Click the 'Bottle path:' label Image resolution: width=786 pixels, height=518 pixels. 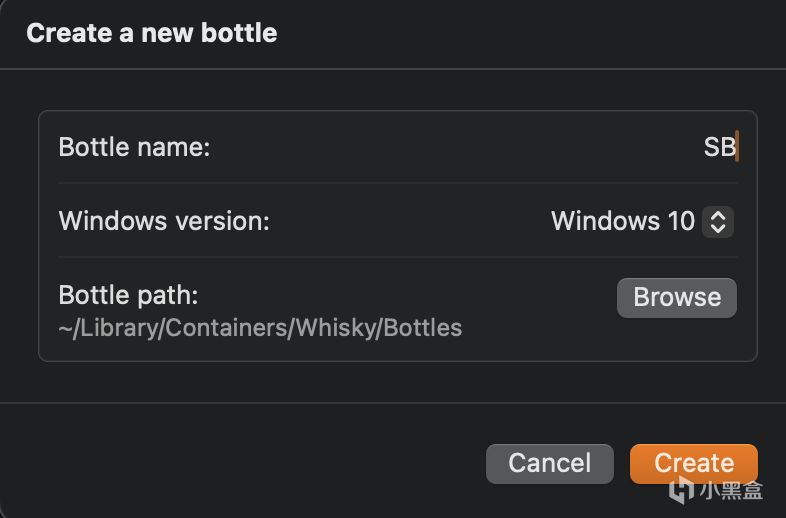tap(128, 295)
